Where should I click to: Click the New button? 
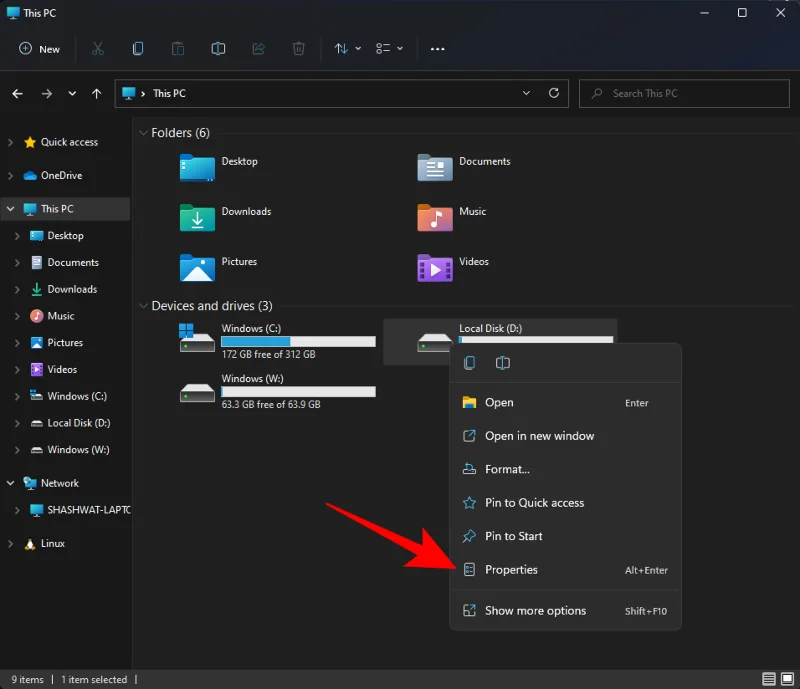pyautogui.click(x=38, y=48)
